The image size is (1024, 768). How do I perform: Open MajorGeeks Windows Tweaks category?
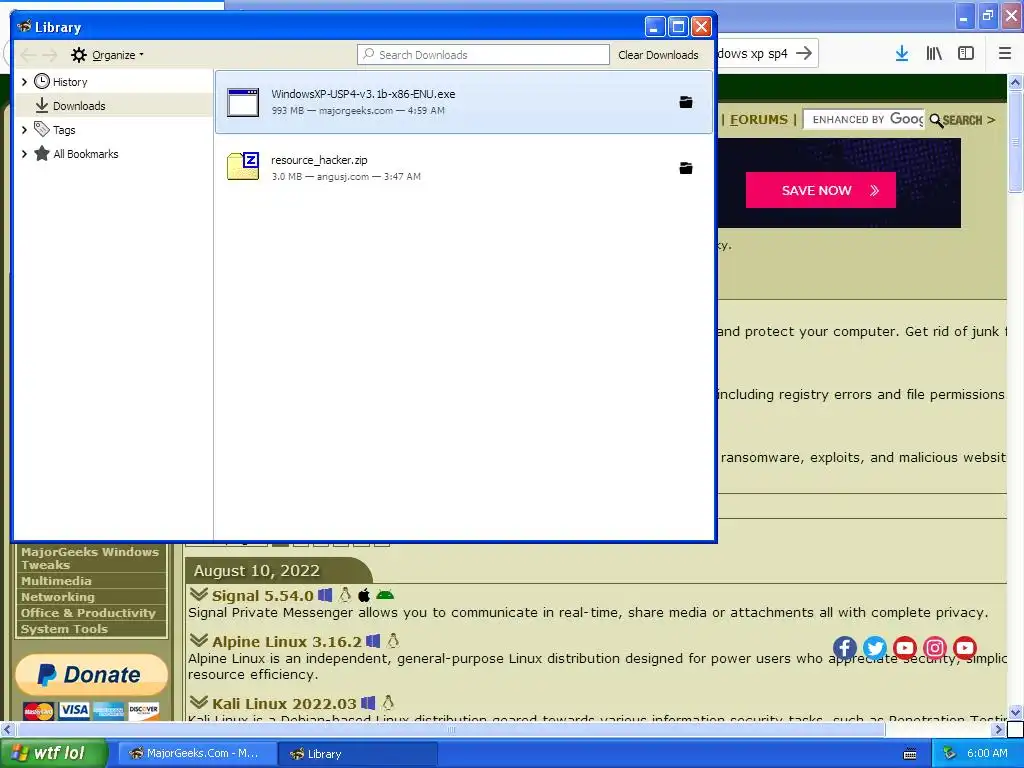point(90,558)
